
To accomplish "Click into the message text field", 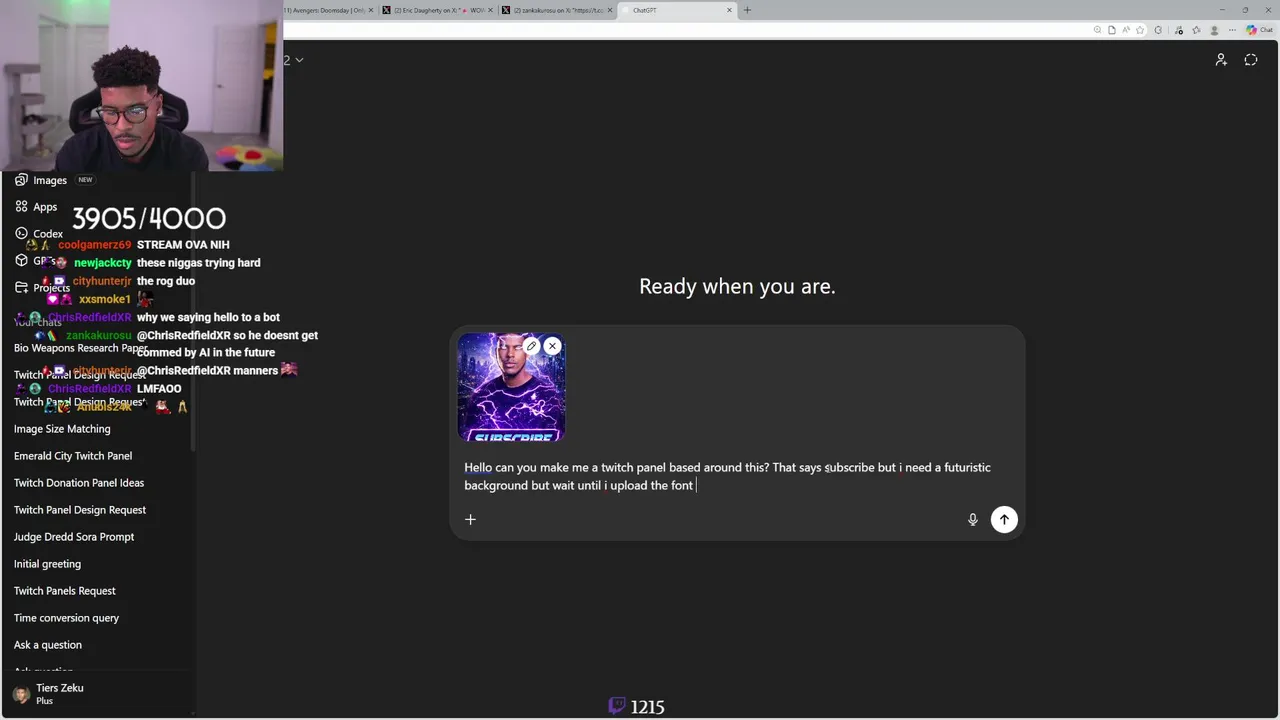I will coord(737,476).
